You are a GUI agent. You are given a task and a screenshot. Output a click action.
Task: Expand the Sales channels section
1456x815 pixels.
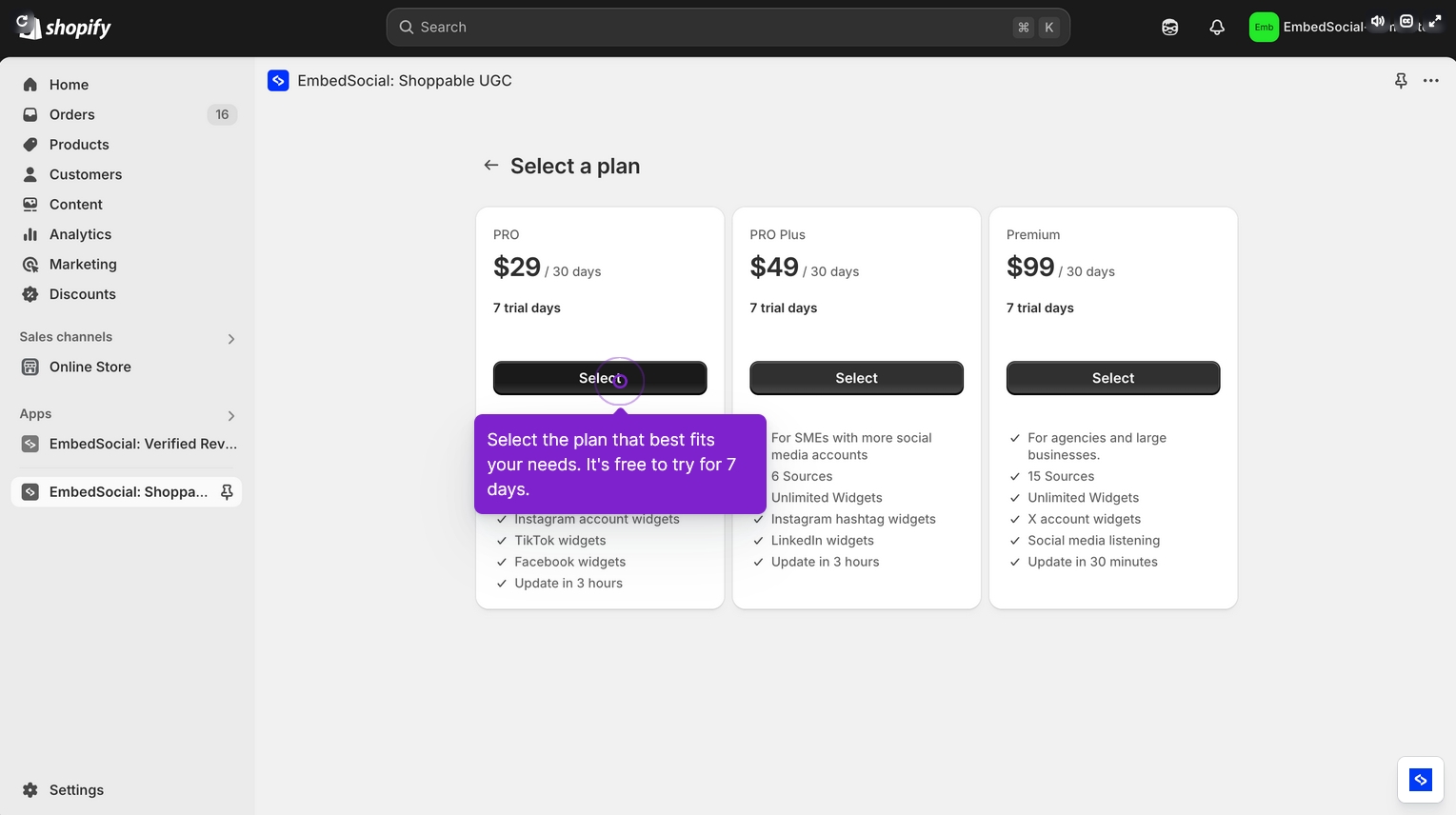click(230, 338)
